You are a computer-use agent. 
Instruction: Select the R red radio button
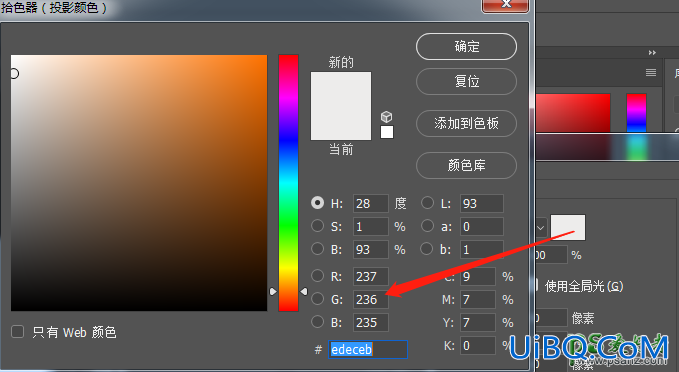[x=317, y=275]
